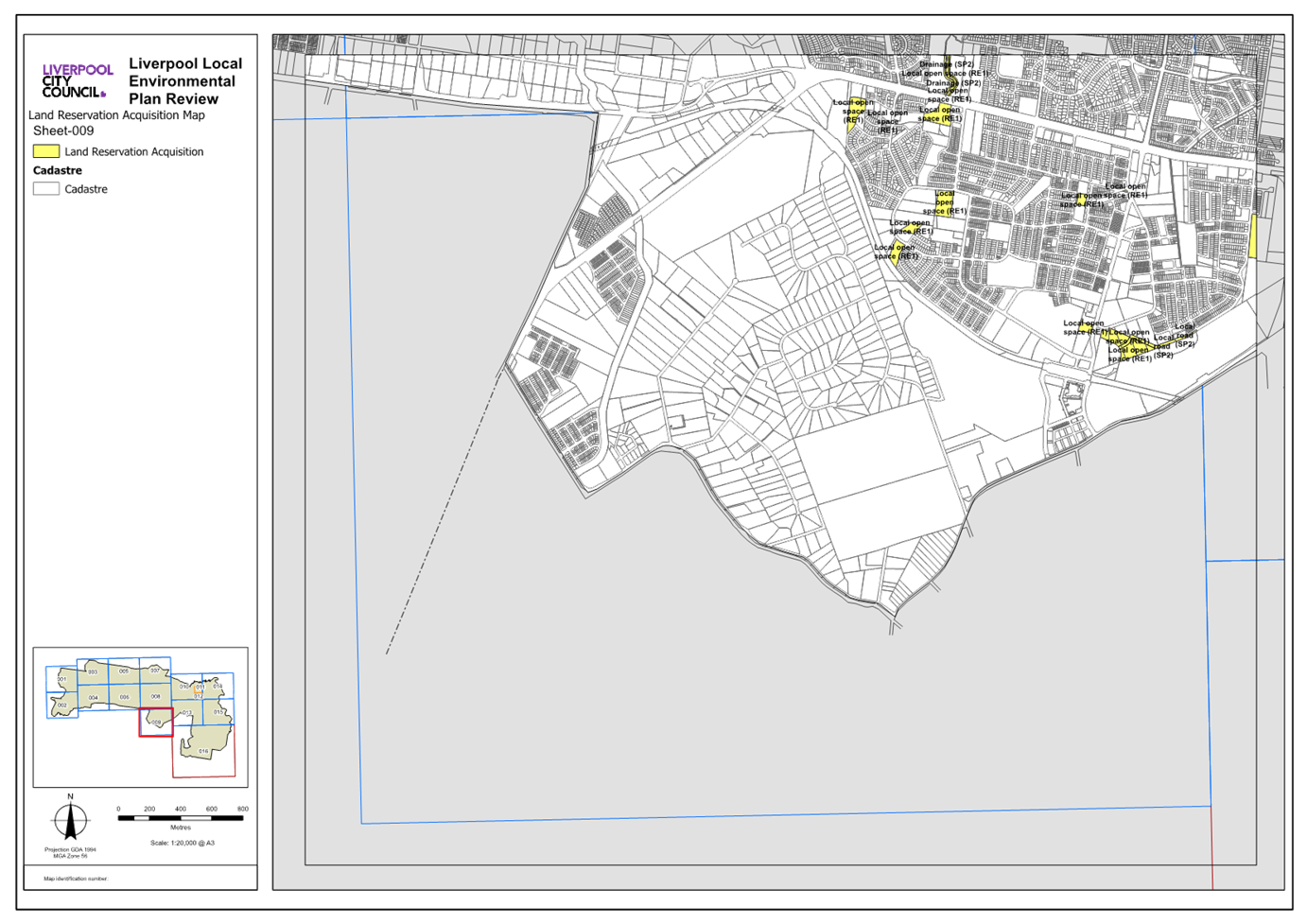The height and width of the screenshot is (924, 1307).
Task: Select tile 001 in the index map
Action: pos(61,679)
